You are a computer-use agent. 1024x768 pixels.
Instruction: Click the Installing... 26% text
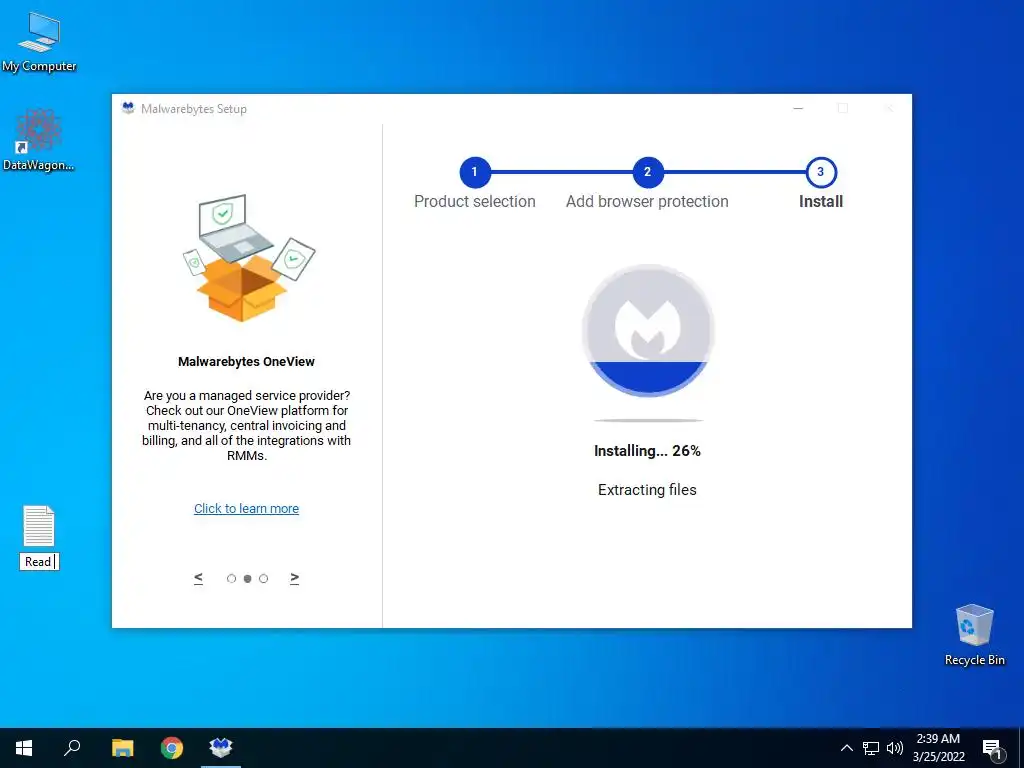tap(647, 451)
